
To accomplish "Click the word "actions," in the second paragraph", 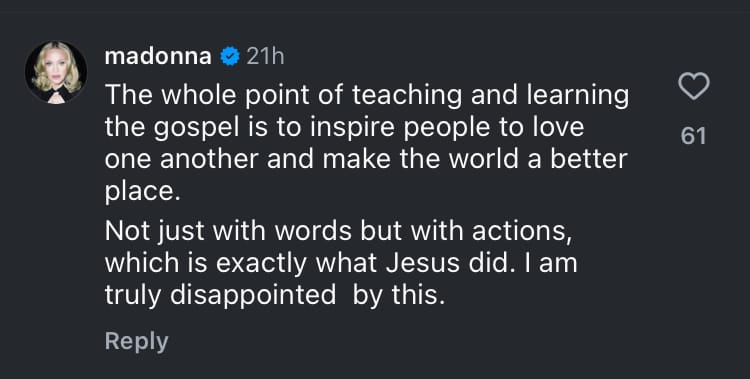I will [522, 232].
